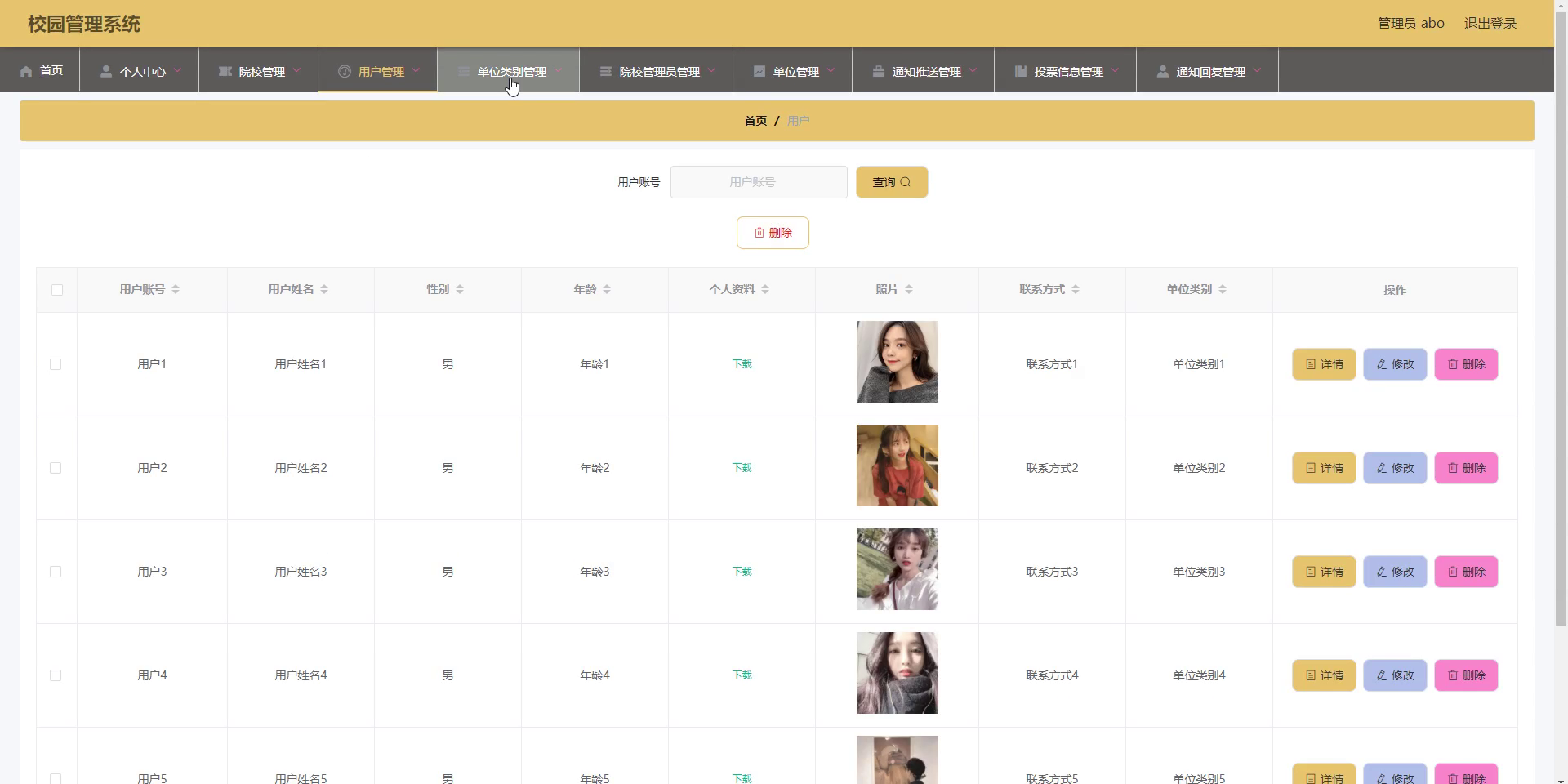Toggle the select-all checkbox in table header
This screenshot has height=784, width=1568.
click(57, 290)
